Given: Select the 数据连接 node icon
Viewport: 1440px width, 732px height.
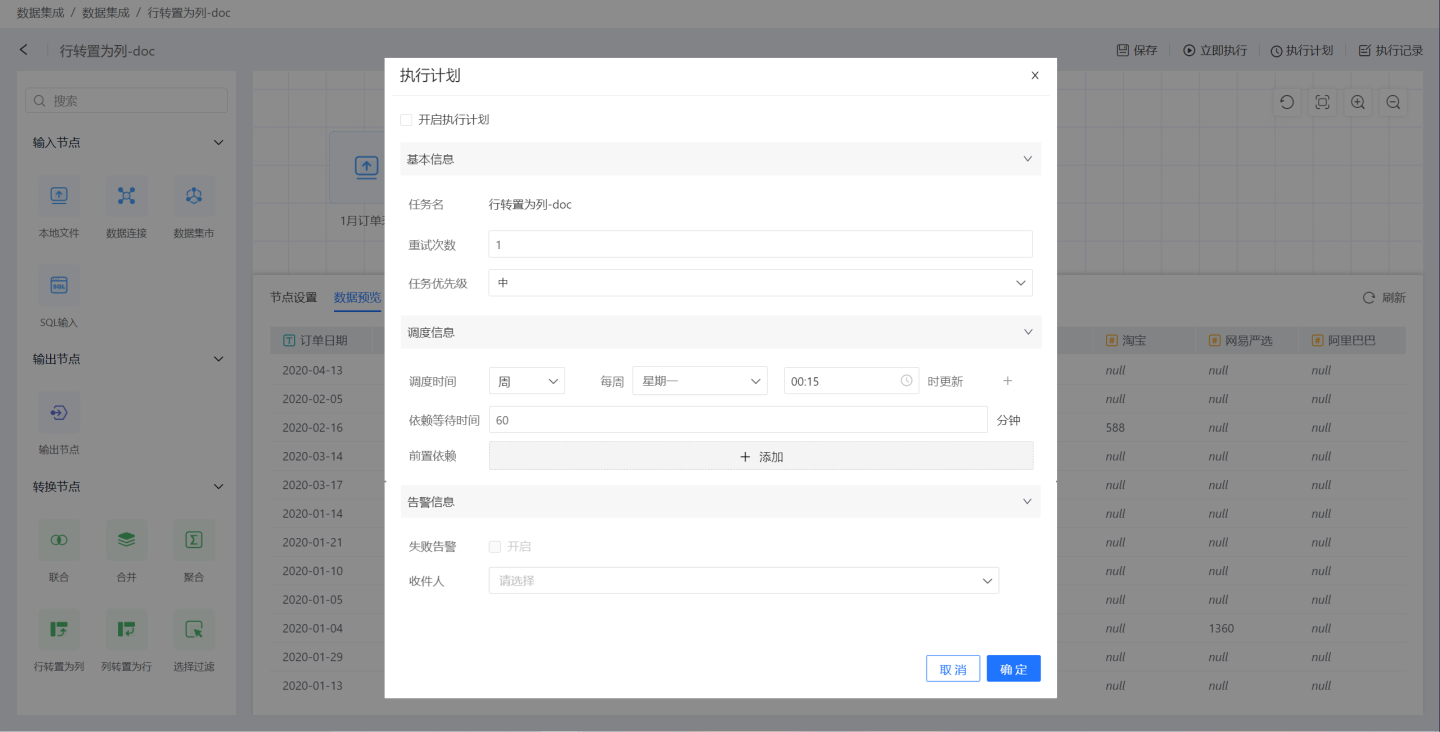Looking at the screenshot, I should (x=126, y=196).
